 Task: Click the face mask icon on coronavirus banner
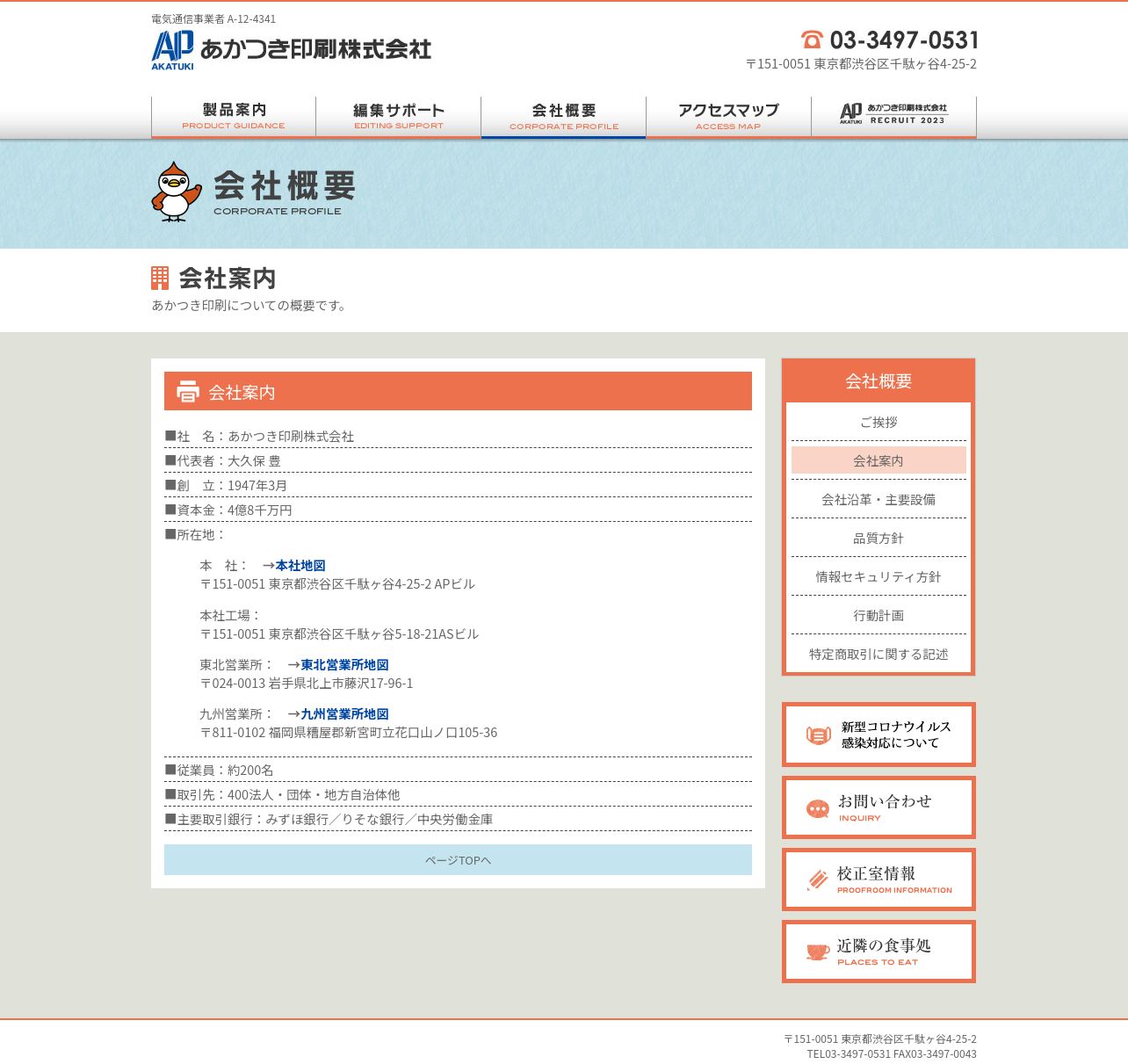pyautogui.click(x=818, y=735)
